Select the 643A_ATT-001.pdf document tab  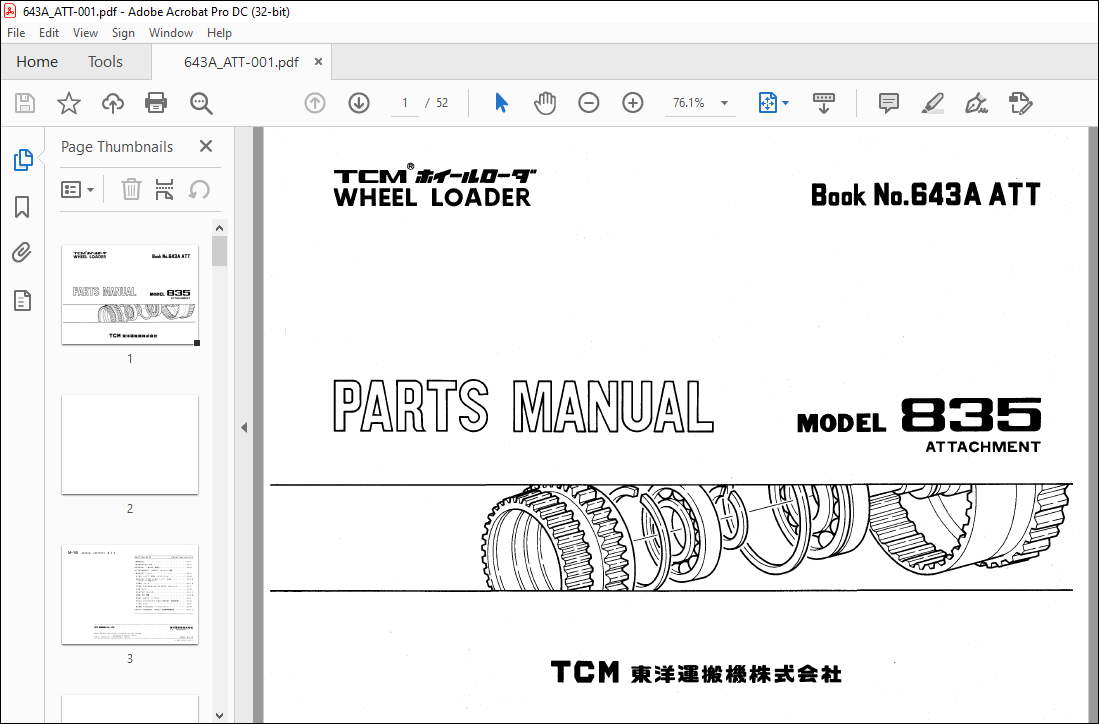[241, 62]
